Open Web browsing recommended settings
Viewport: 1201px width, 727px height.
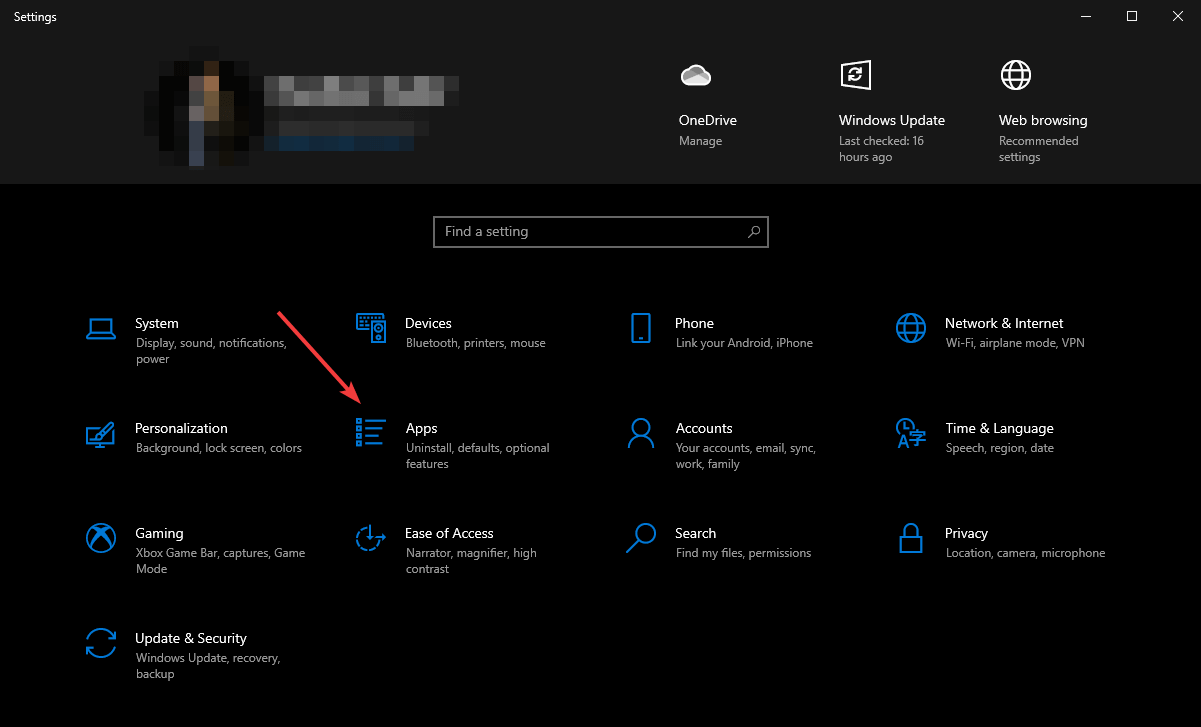coord(1016,75)
